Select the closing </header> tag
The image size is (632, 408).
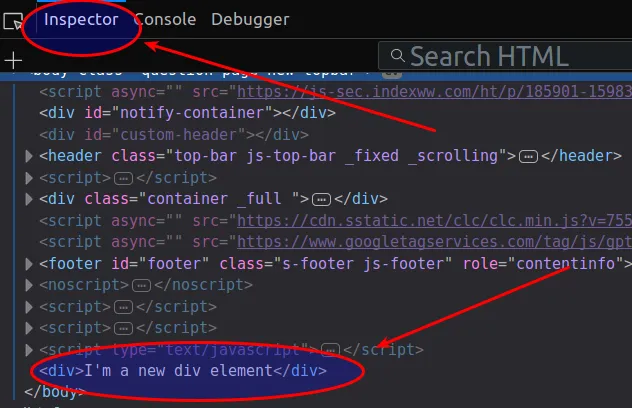pos(581,156)
